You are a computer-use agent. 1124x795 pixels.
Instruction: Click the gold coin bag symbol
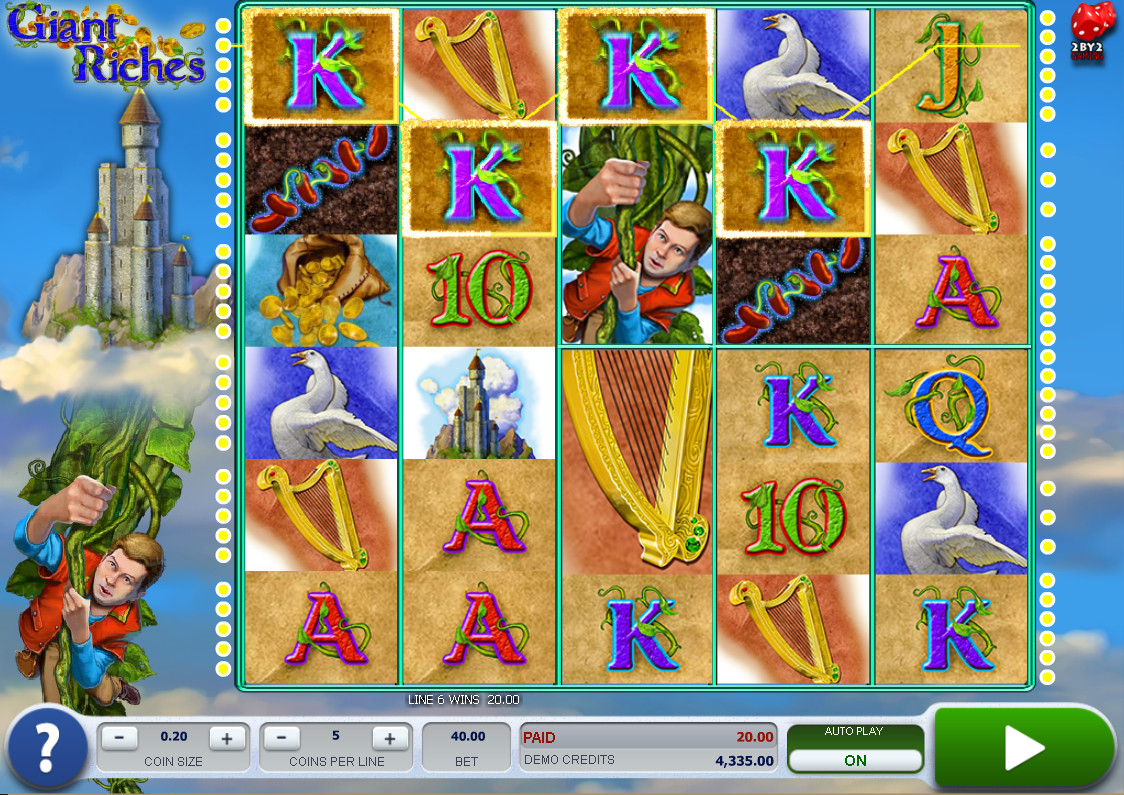click(x=321, y=290)
